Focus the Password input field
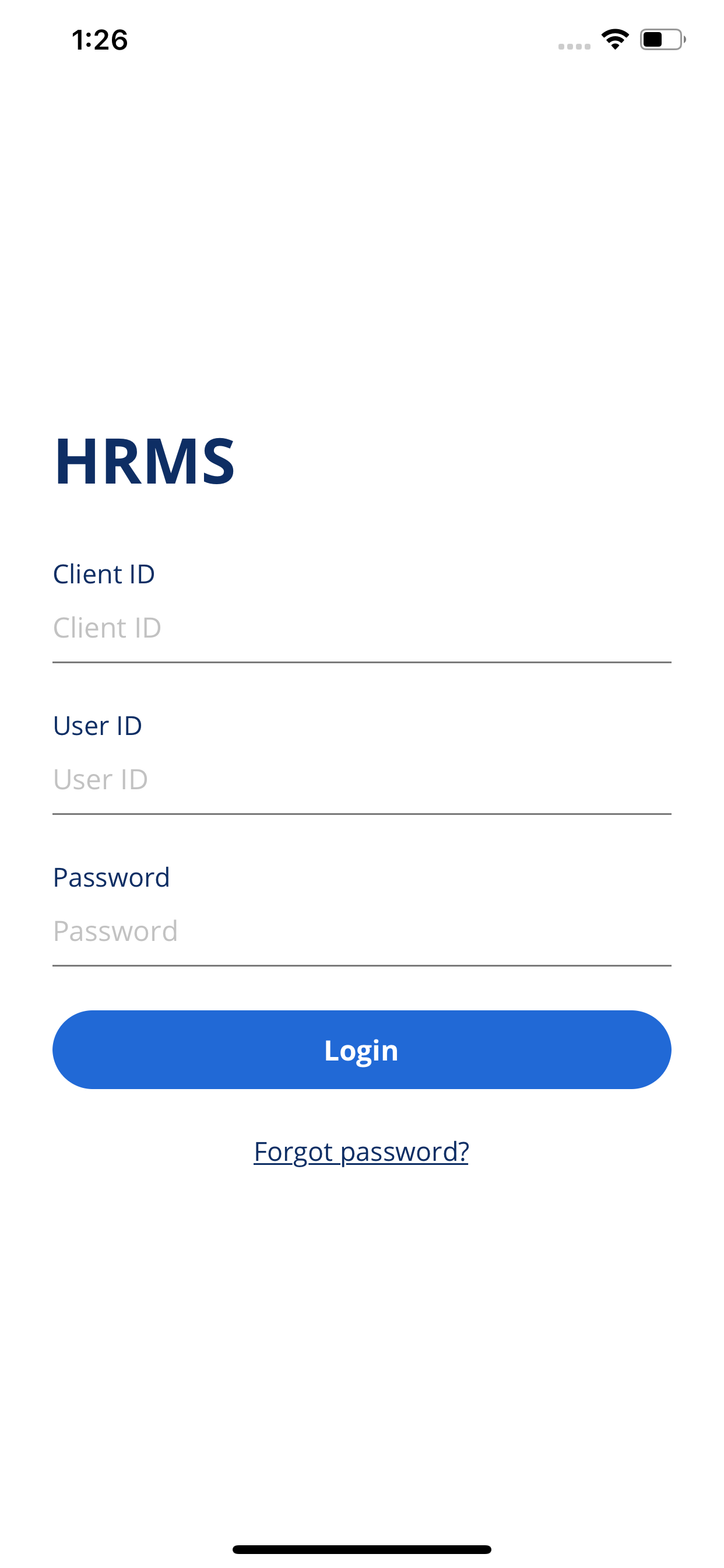This screenshot has width=724, height=1568. pos(362,930)
